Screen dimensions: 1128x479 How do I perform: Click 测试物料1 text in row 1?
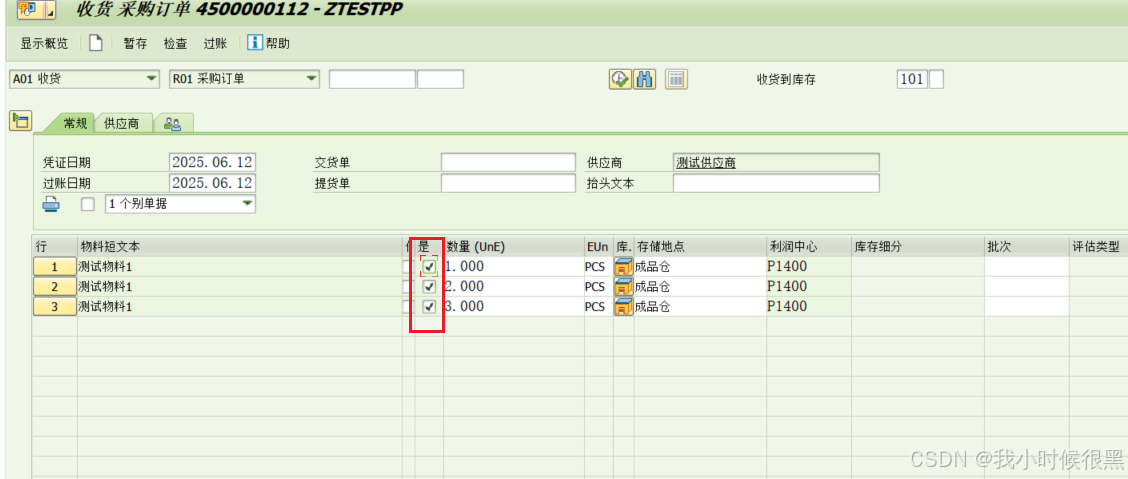(x=106, y=267)
